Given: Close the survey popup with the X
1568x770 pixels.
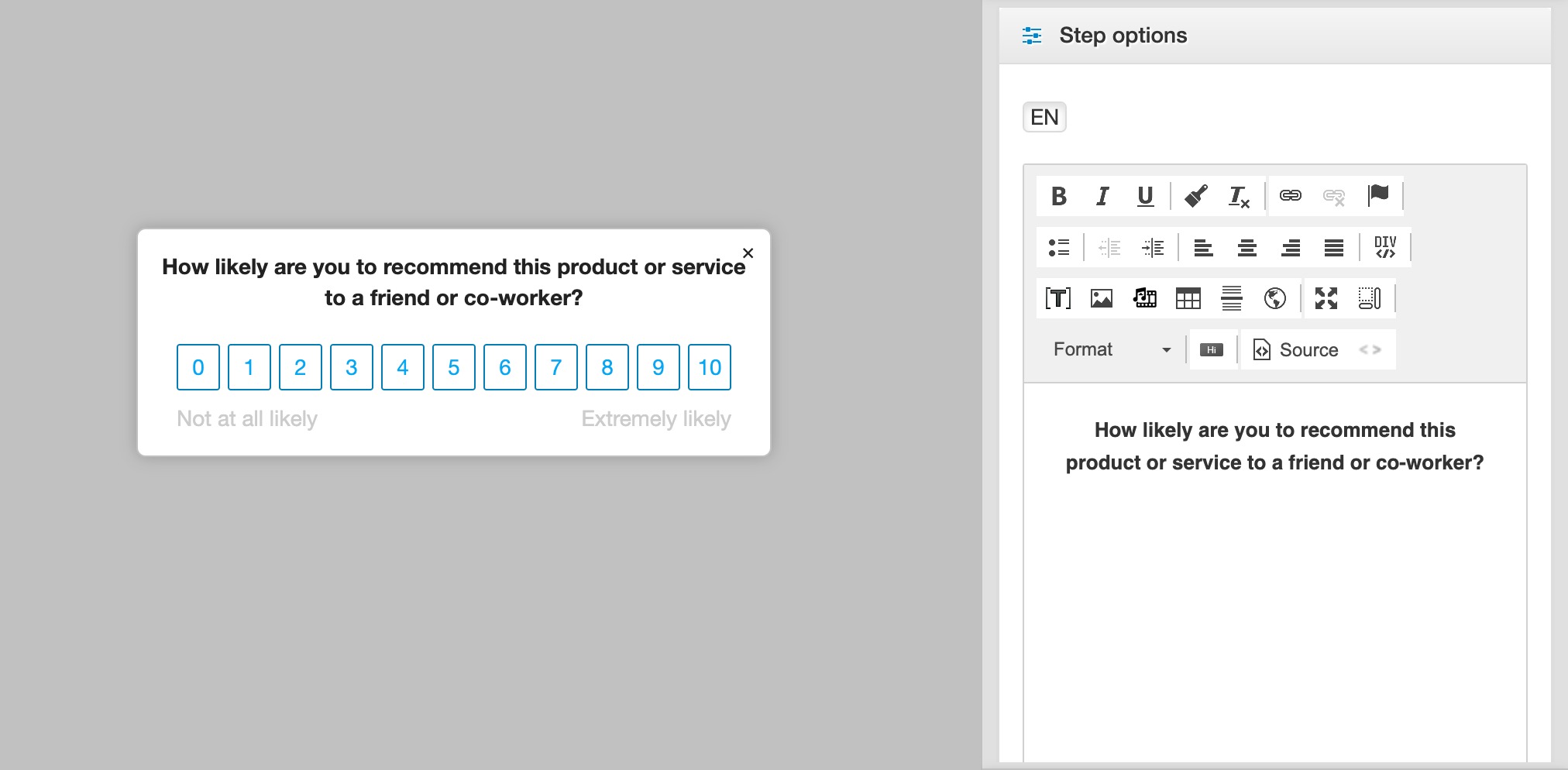Looking at the screenshot, I should click(748, 253).
